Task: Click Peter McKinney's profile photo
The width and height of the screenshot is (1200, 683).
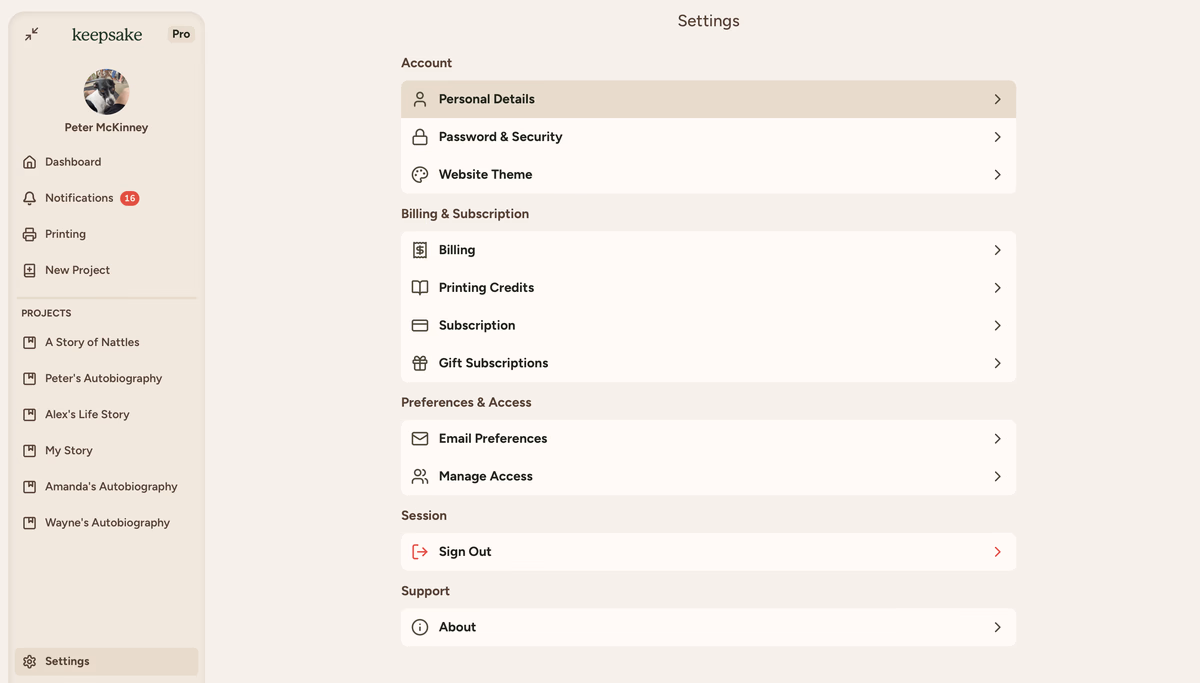Action: (106, 92)
